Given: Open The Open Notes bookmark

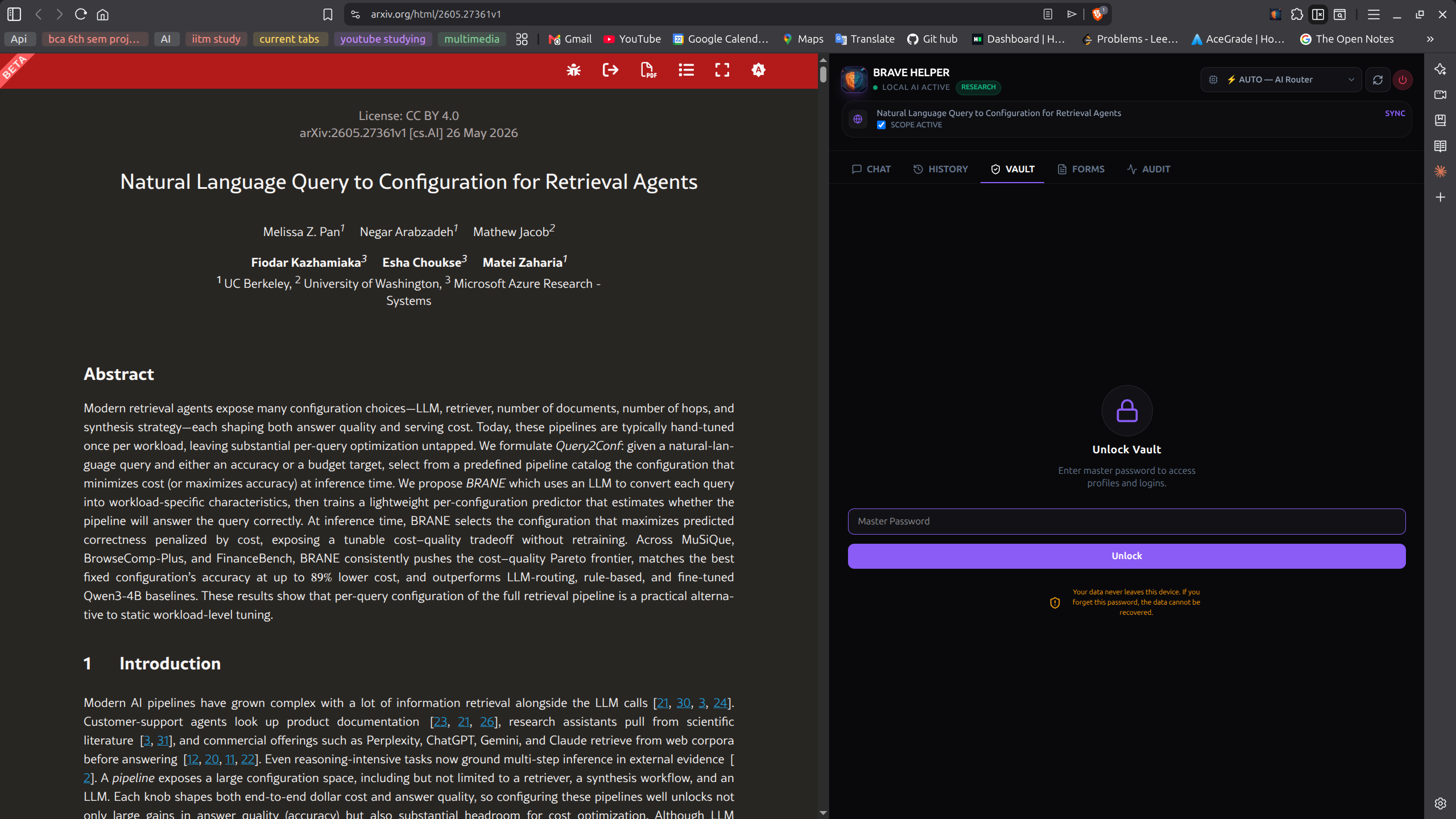Looking at the screenshot, I should coord(1347,39).
